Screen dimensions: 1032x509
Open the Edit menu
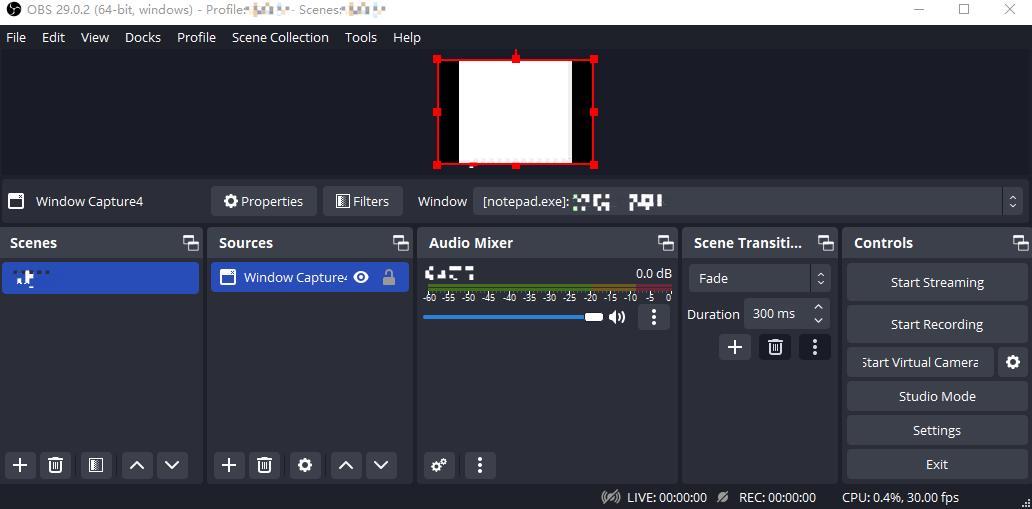[x=53, y=38]
